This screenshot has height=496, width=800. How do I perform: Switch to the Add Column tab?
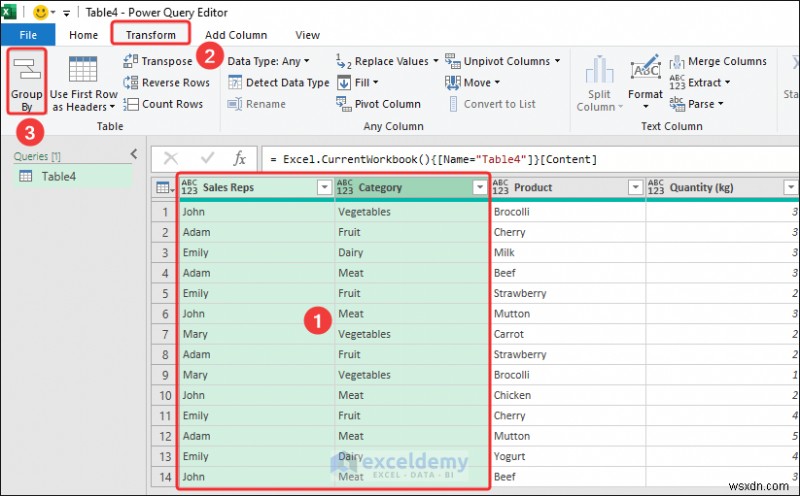tap(236, 35)
